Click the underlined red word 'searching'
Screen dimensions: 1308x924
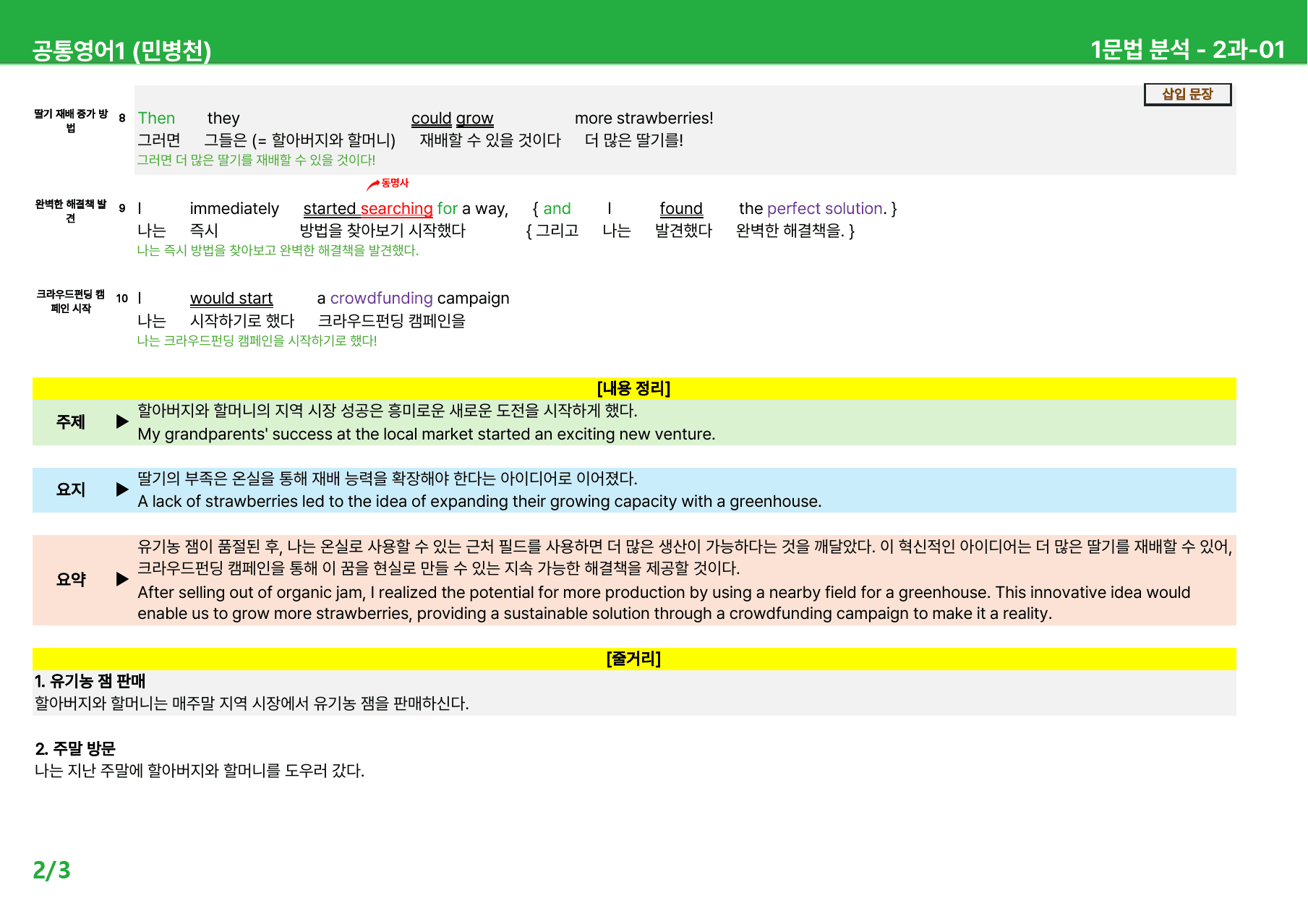coord(396,209)
